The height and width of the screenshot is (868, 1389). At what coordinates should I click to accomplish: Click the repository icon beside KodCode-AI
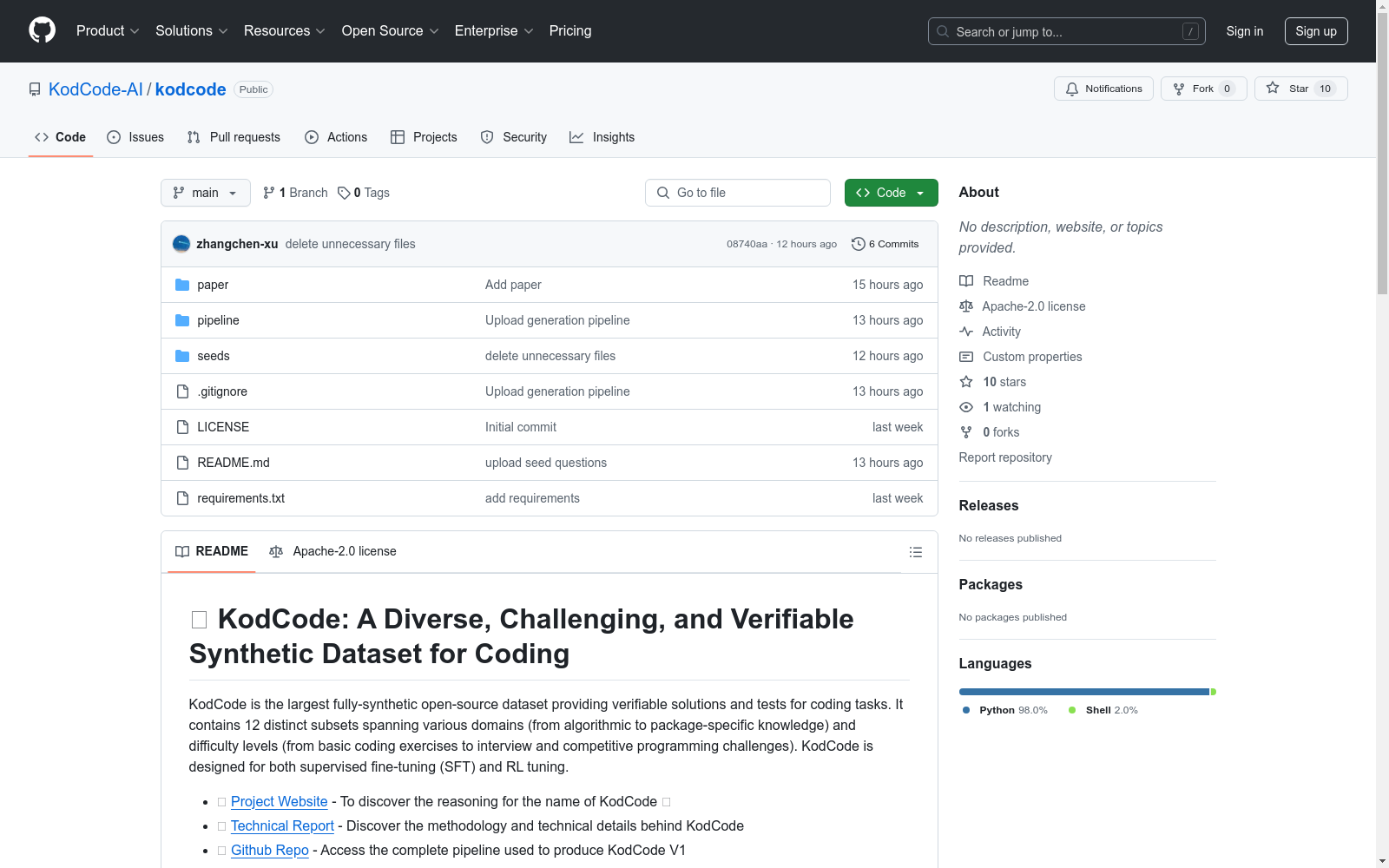(x=35, y=89)
